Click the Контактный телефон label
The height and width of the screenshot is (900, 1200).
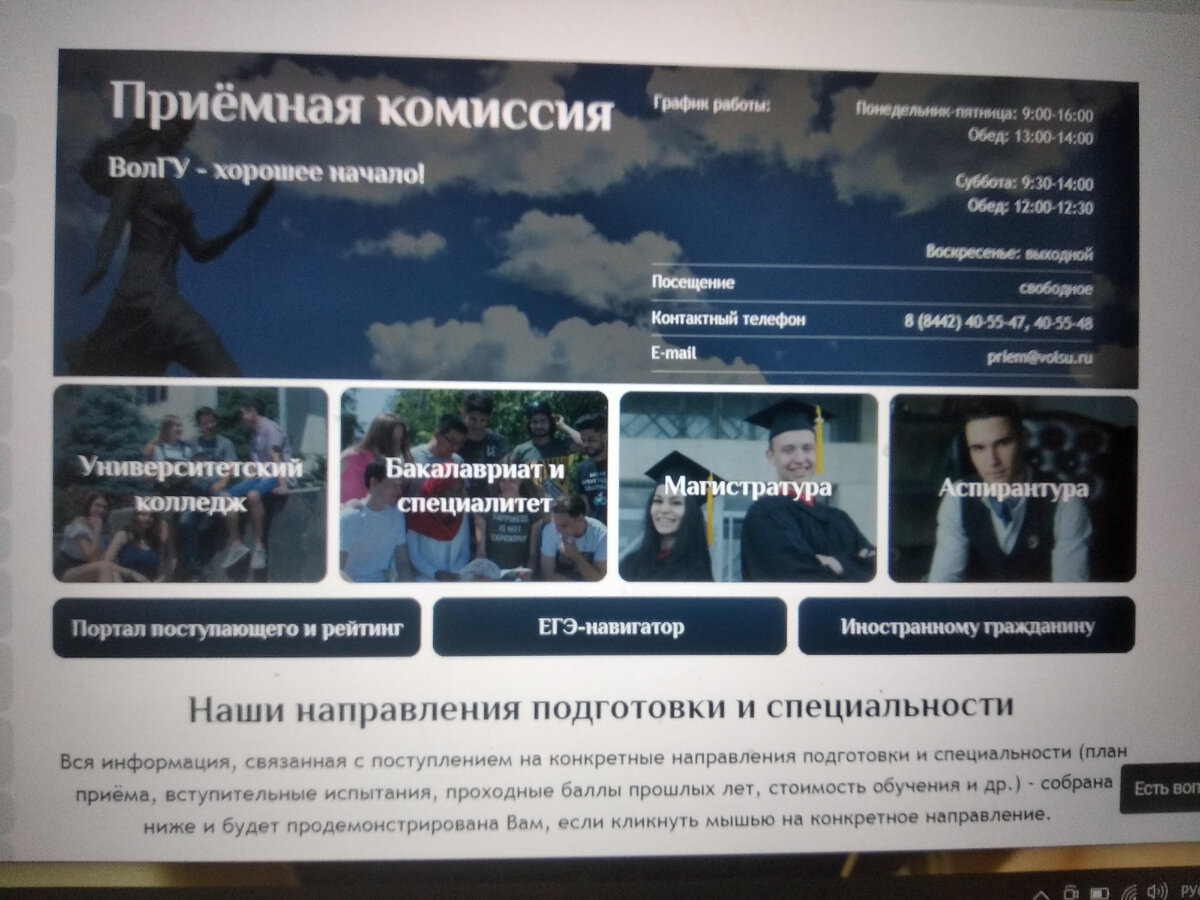click(x=728, y=319)
